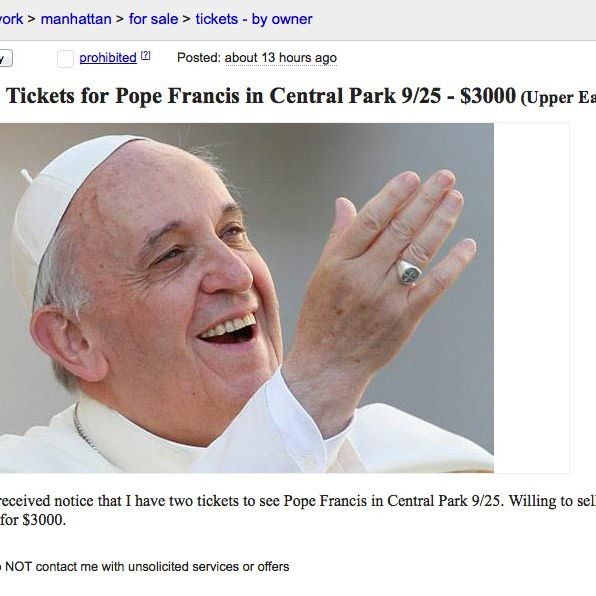This screenshot has width=596, height=596.
Task: Open tickets - by owner listings
Action: click(x=254, y=19)
